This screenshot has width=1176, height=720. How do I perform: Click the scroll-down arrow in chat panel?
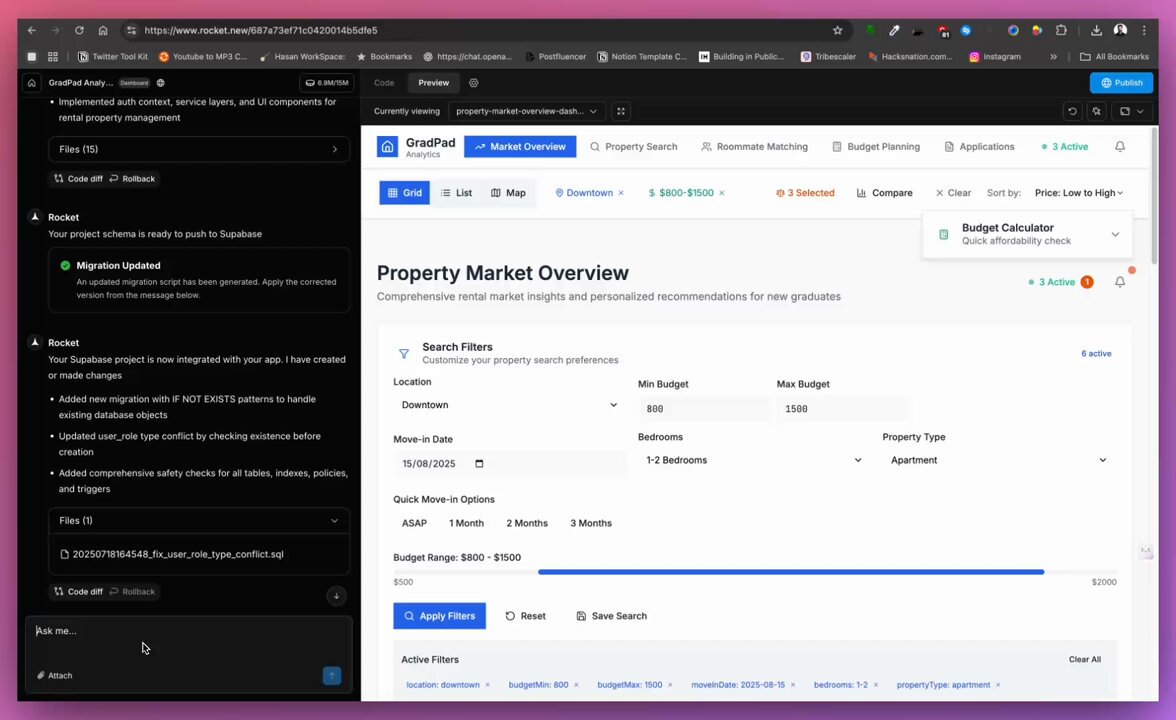pyautogui.click(x=337, y=596)
